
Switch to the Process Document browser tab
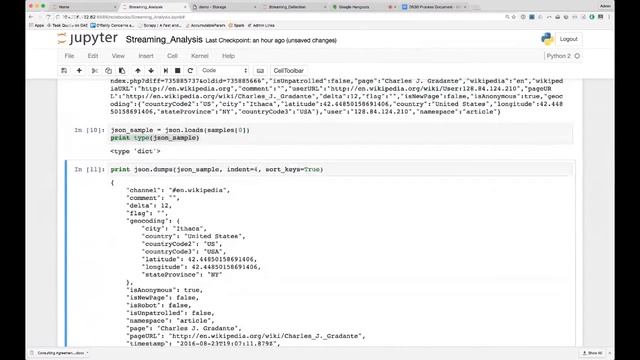click(433, 7)
